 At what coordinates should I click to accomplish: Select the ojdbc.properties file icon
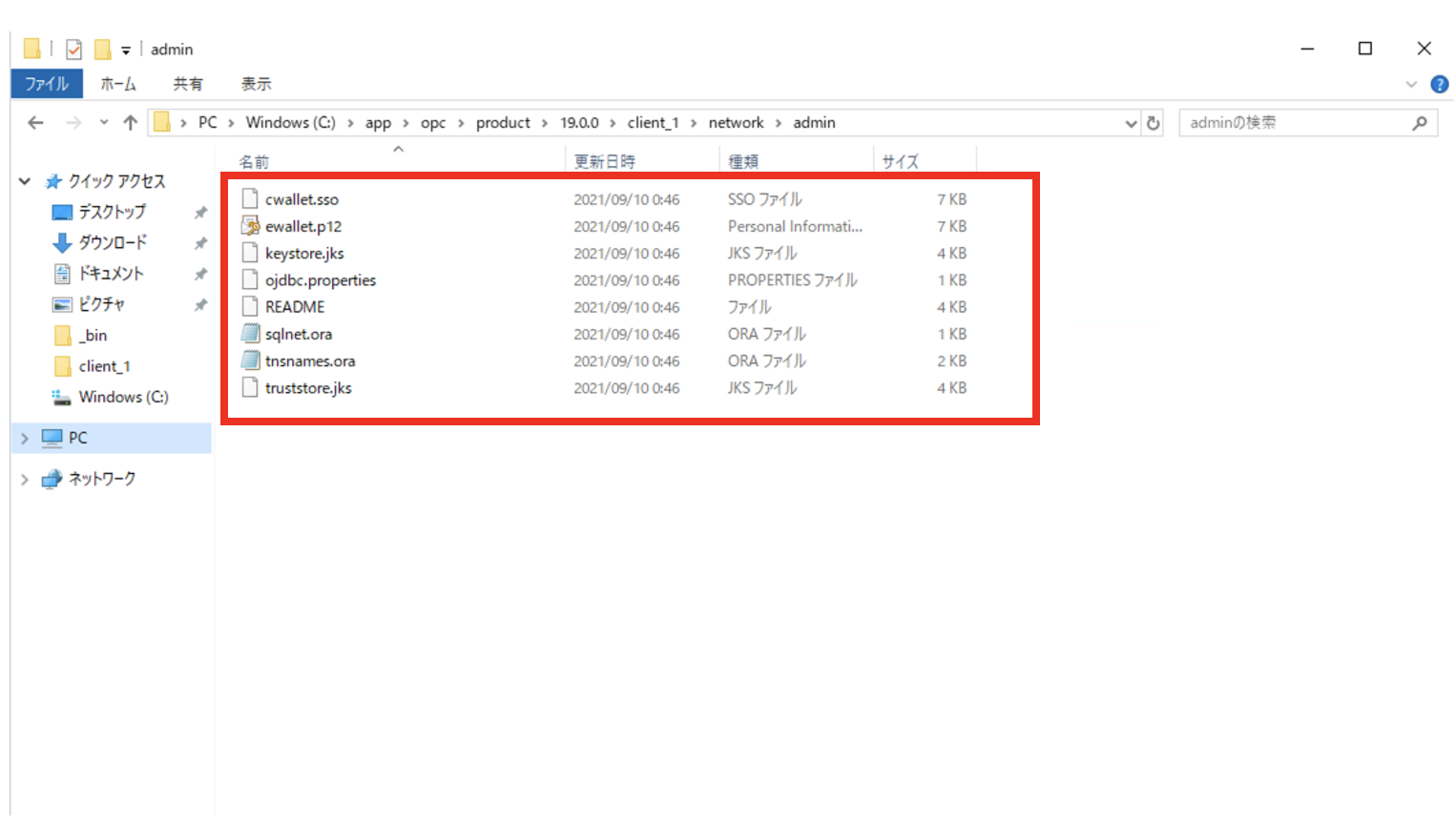coord(252,279)
